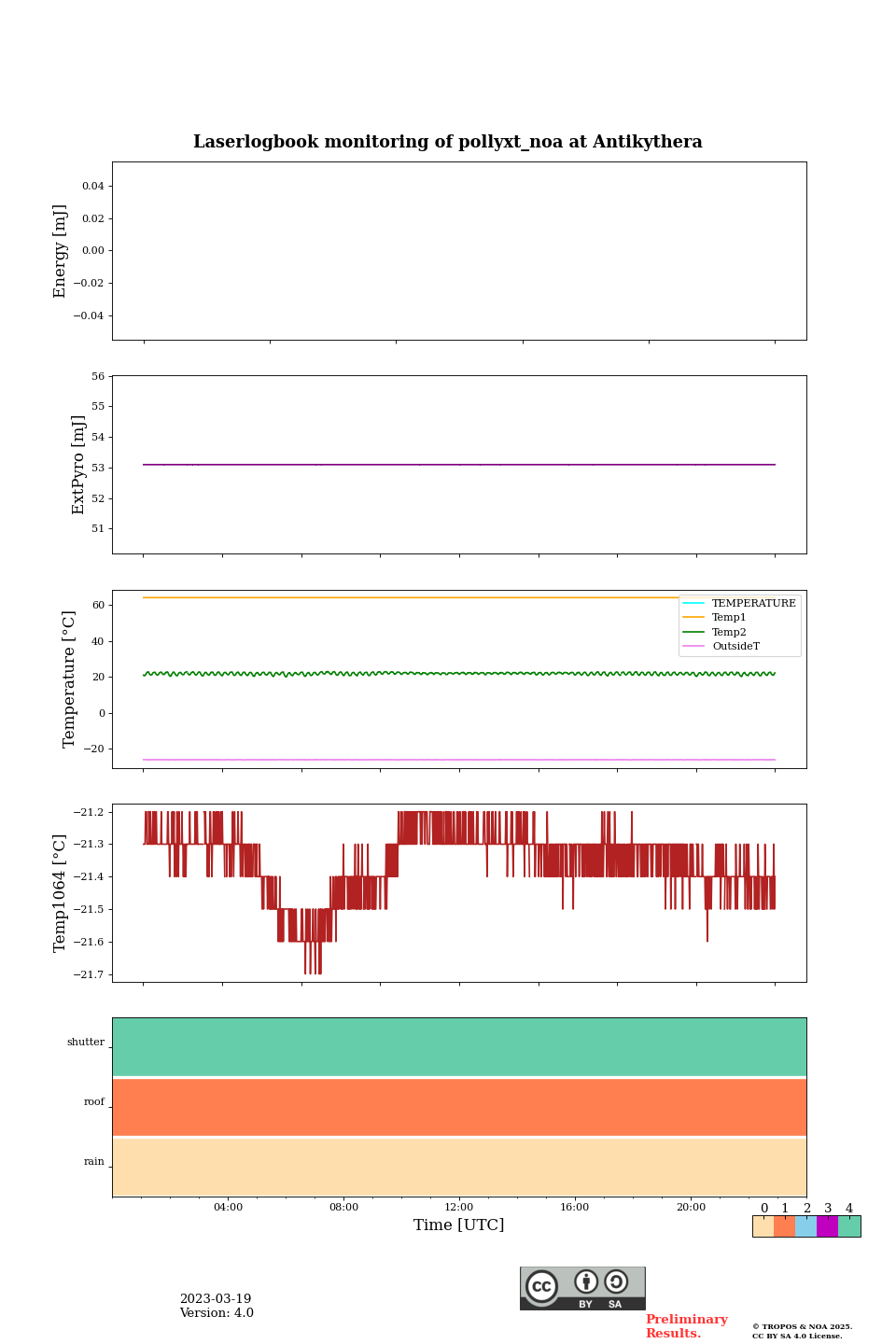This screenshot has width=896, height=1344.
Task: Click the Time [UTC] axis label
Action: (x=459, y=1225)
